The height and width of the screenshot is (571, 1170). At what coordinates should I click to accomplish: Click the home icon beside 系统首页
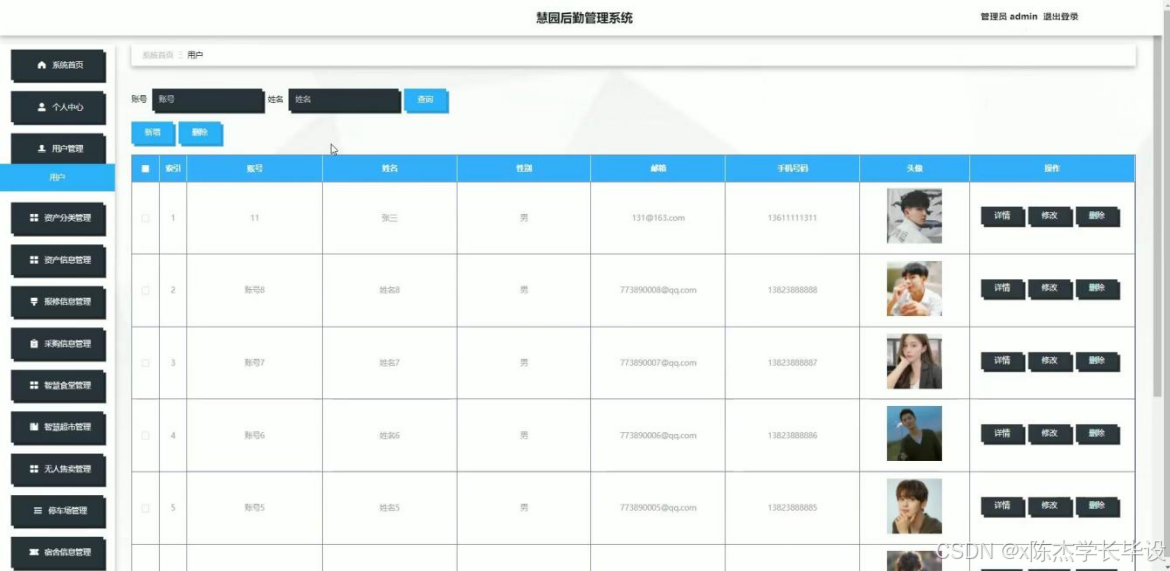point(42,66)
